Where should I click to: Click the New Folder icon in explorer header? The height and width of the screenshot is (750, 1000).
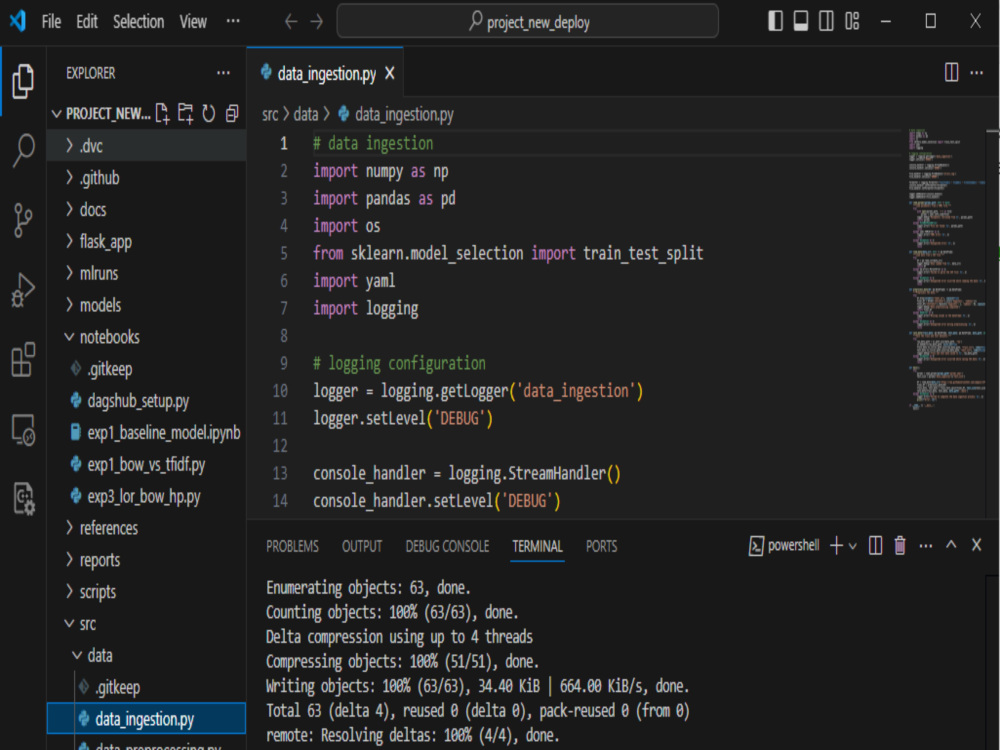click(186, 114)
